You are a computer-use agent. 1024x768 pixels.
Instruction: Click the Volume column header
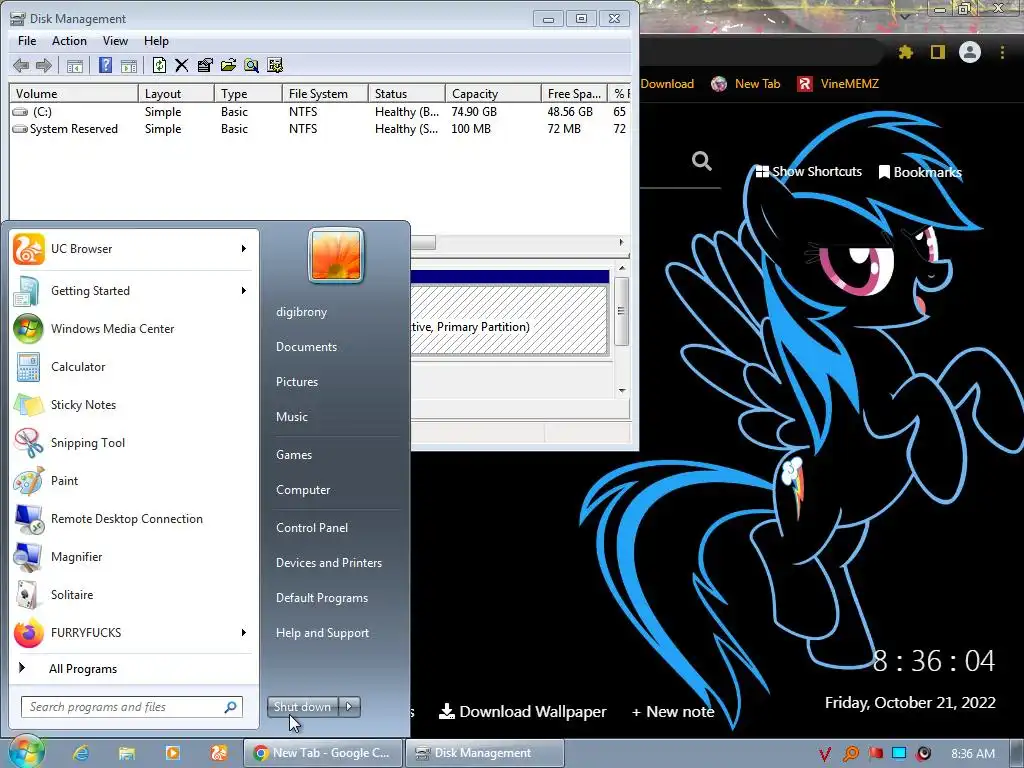tap(73, 93)
